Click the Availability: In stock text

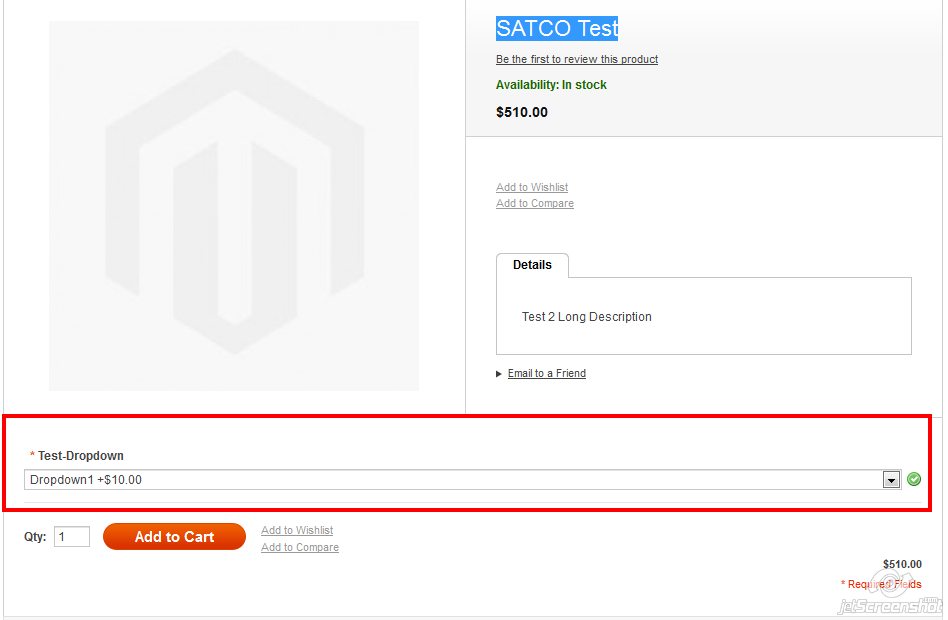click(551, 85)
